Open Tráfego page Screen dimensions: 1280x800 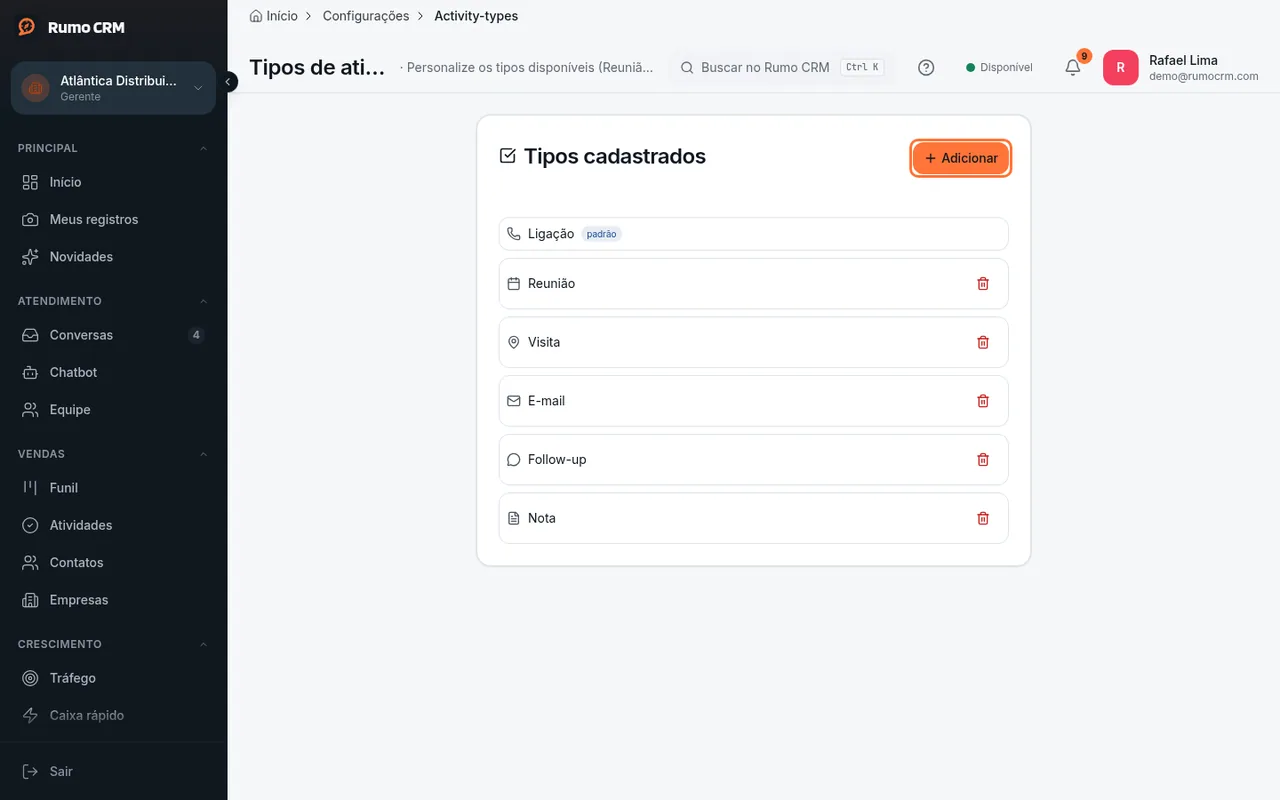[113, 678]
